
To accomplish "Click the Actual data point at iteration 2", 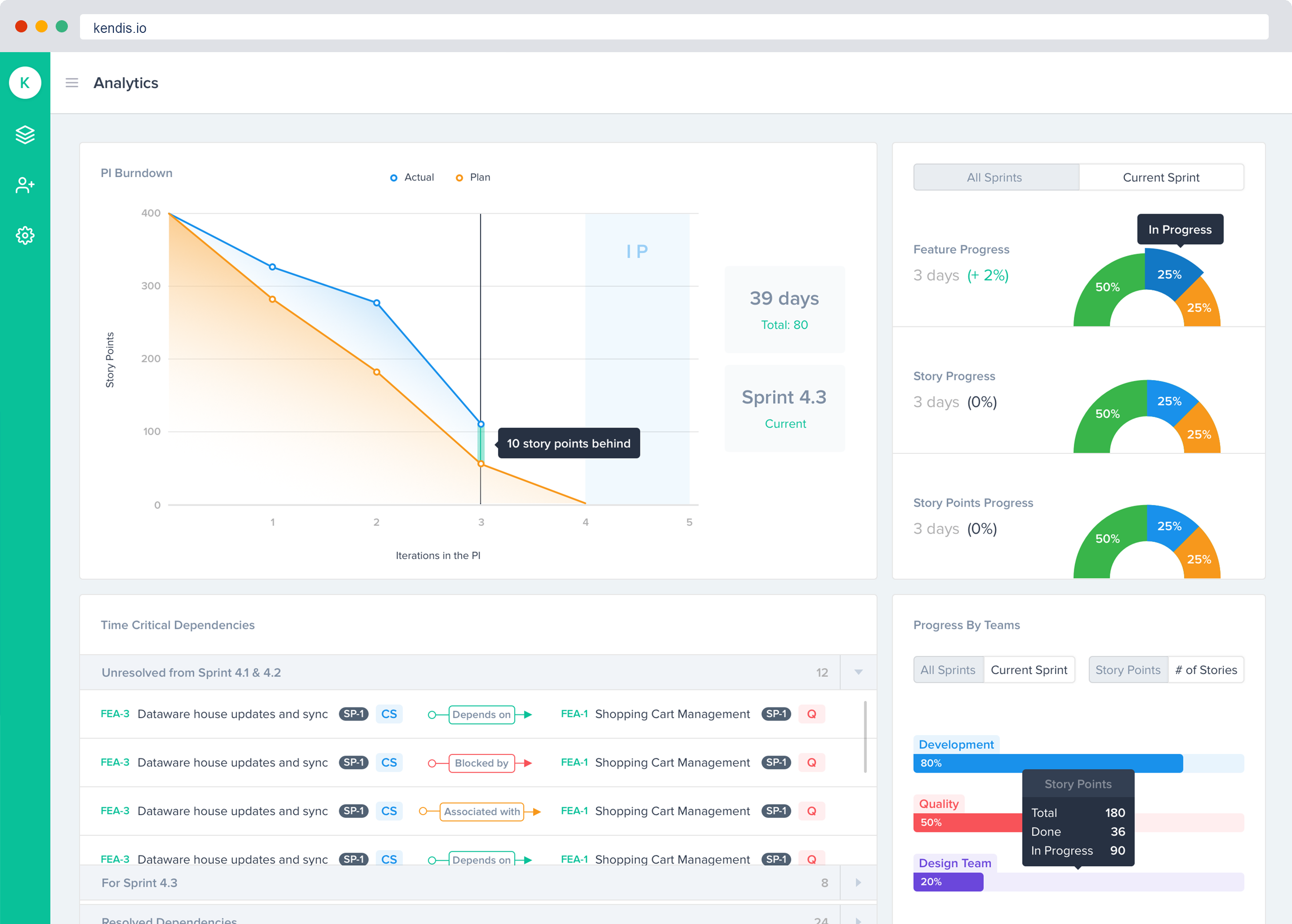I will click(x=377, y=303).
